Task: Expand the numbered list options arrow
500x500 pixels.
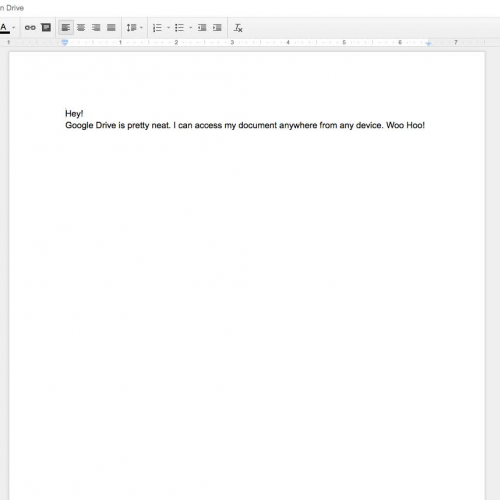Action: (168, 28)
